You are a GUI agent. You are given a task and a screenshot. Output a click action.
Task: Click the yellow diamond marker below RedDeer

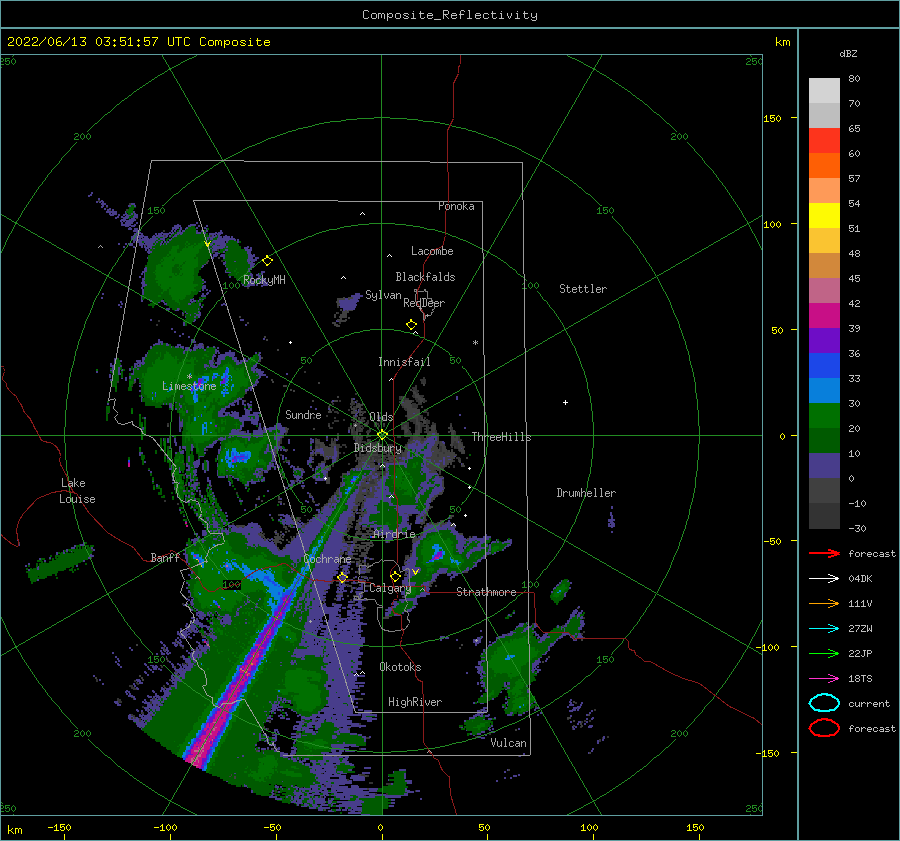tap(411, 325)
